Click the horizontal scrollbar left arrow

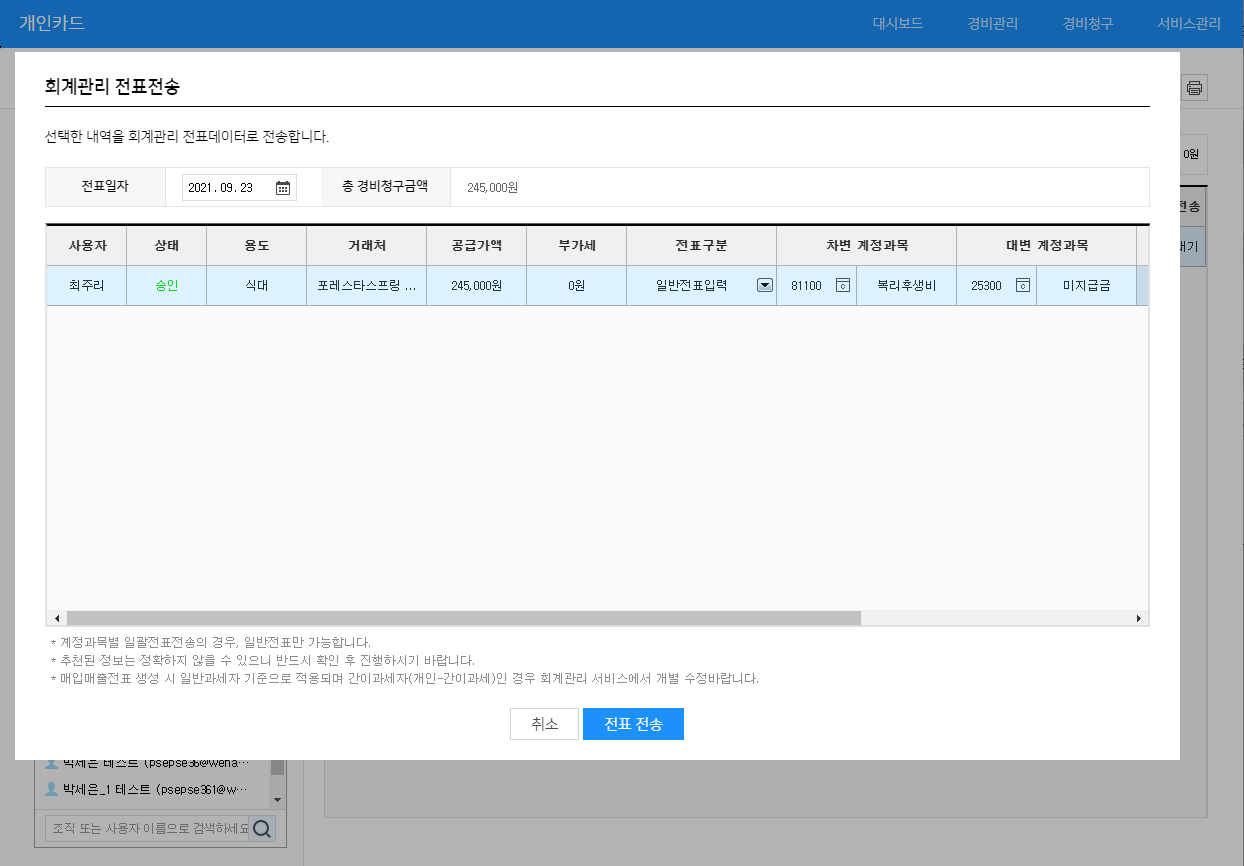coord(57,618)
